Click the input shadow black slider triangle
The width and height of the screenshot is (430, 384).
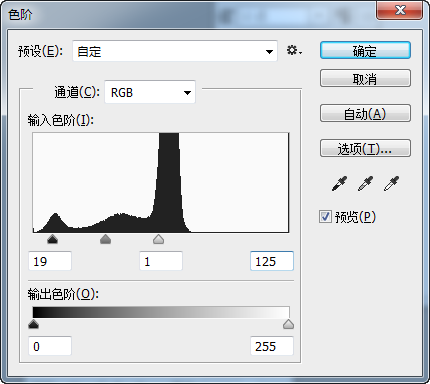click(53, 239)
